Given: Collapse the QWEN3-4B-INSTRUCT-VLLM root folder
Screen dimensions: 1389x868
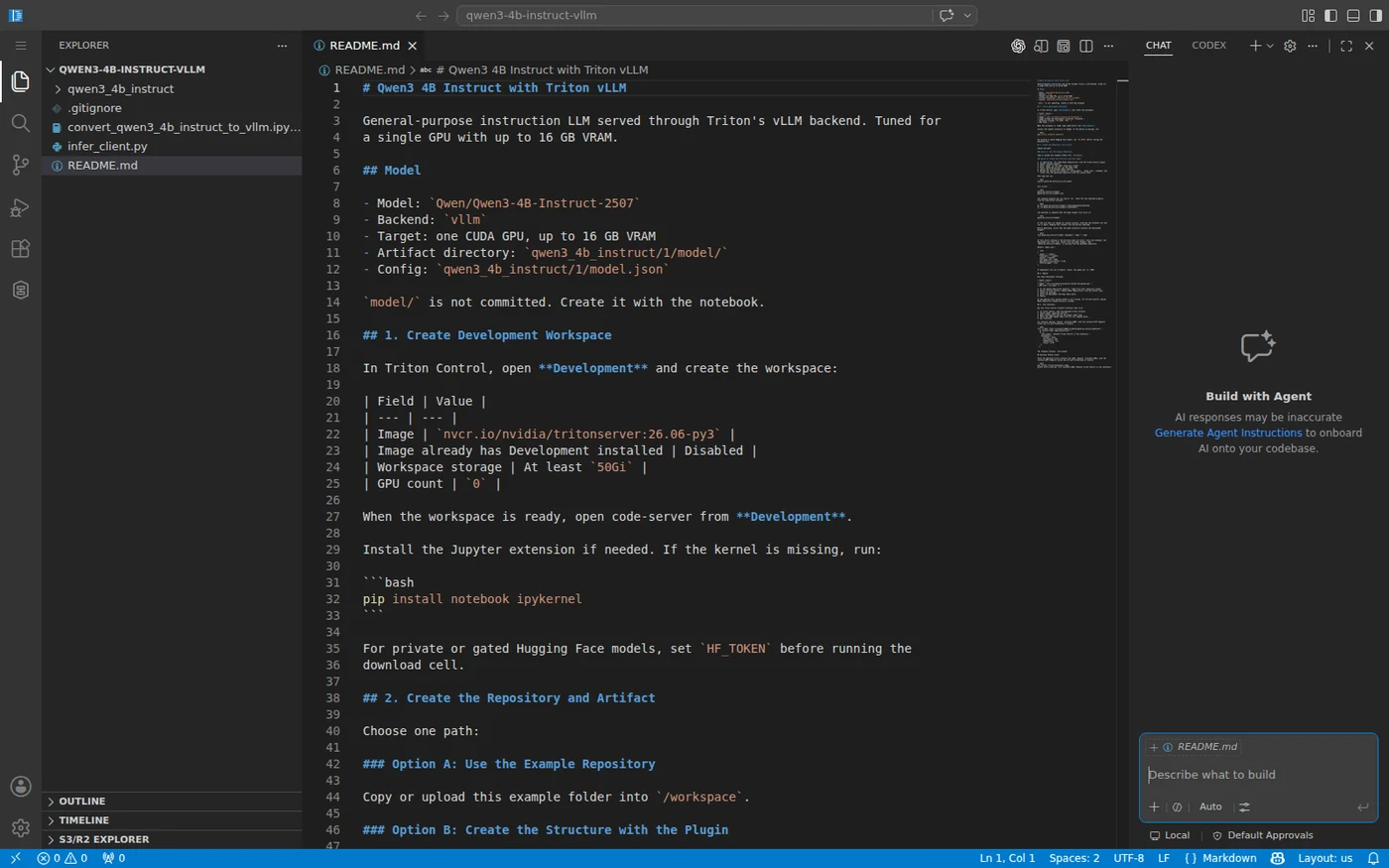Looking at the screenshot, I should click(172, 69).
